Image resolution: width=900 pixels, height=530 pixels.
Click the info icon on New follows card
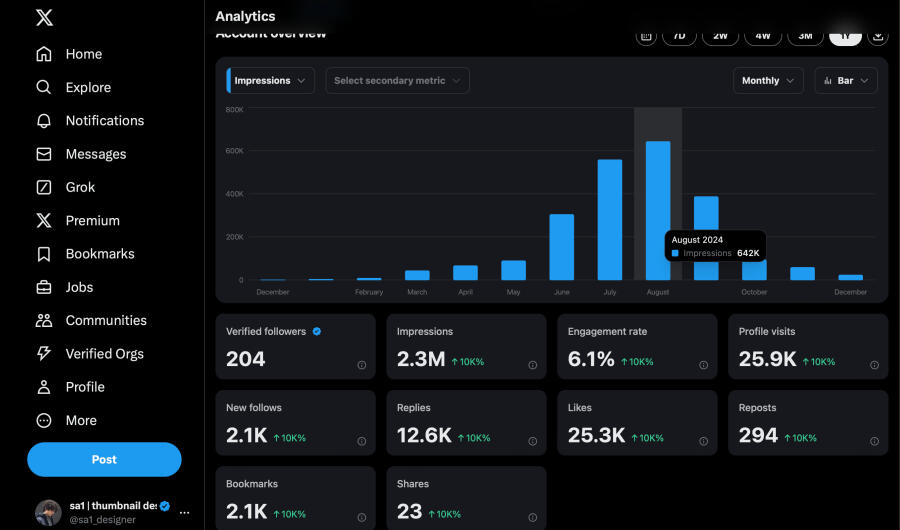pos(362,441)
